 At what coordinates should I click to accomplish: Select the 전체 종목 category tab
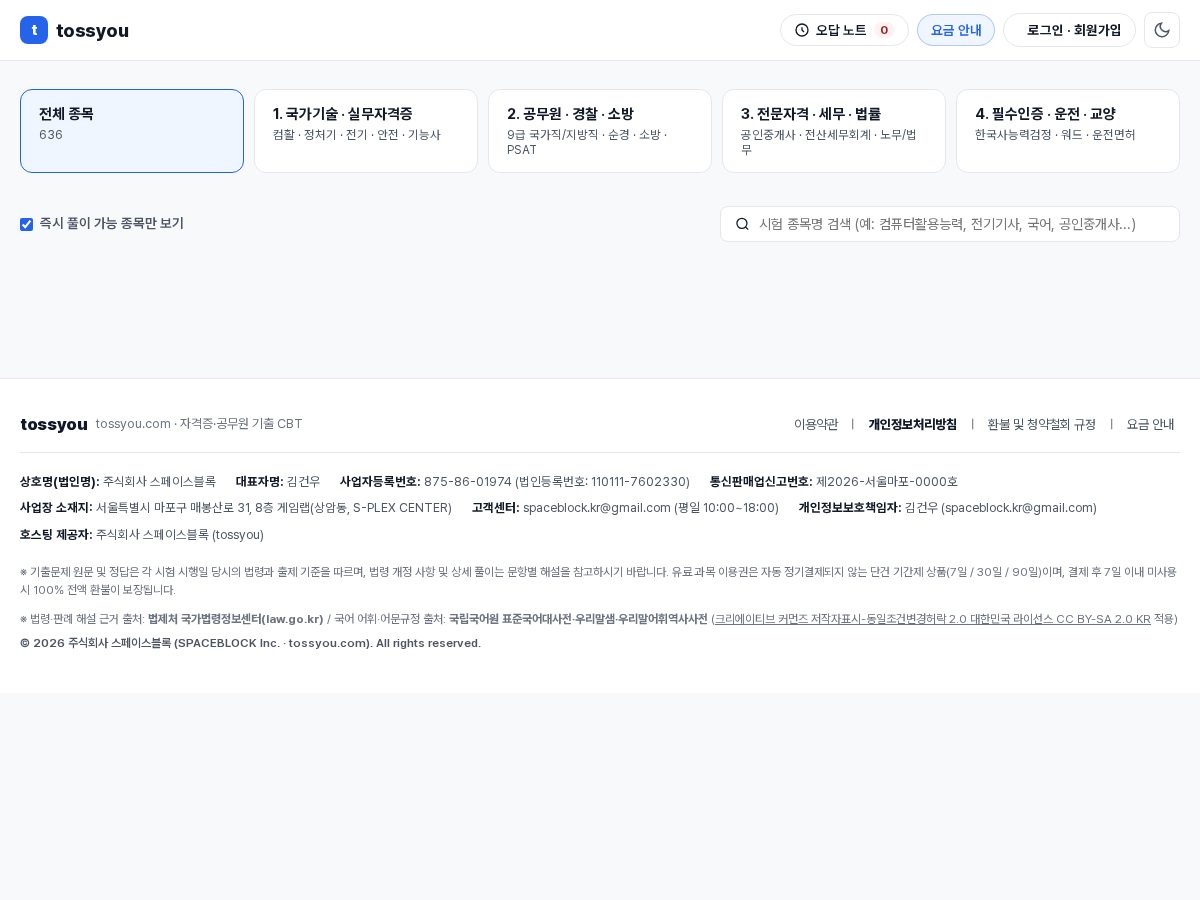coord(132,131)
